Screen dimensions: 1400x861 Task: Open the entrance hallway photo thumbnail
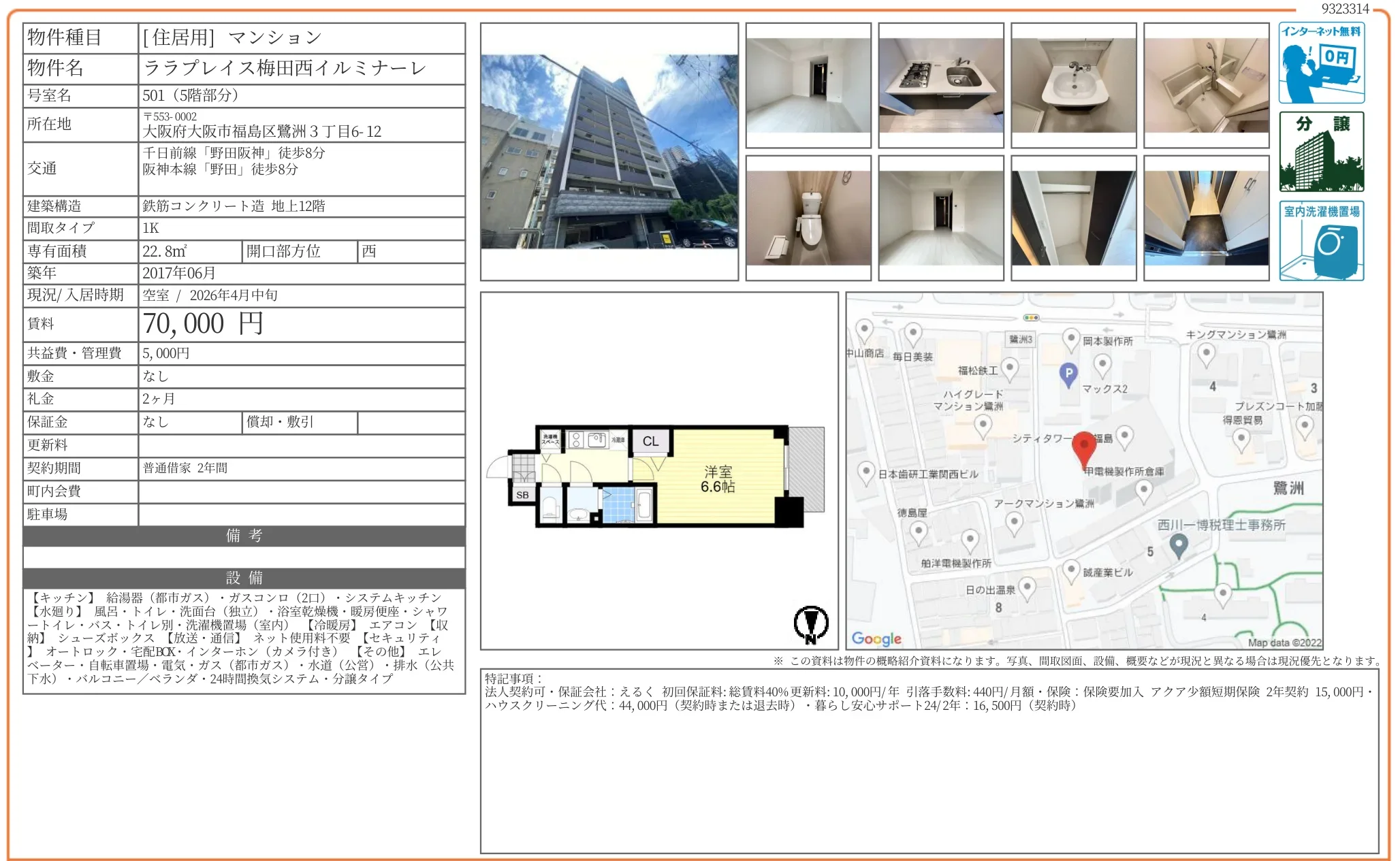click(1206, 218)
